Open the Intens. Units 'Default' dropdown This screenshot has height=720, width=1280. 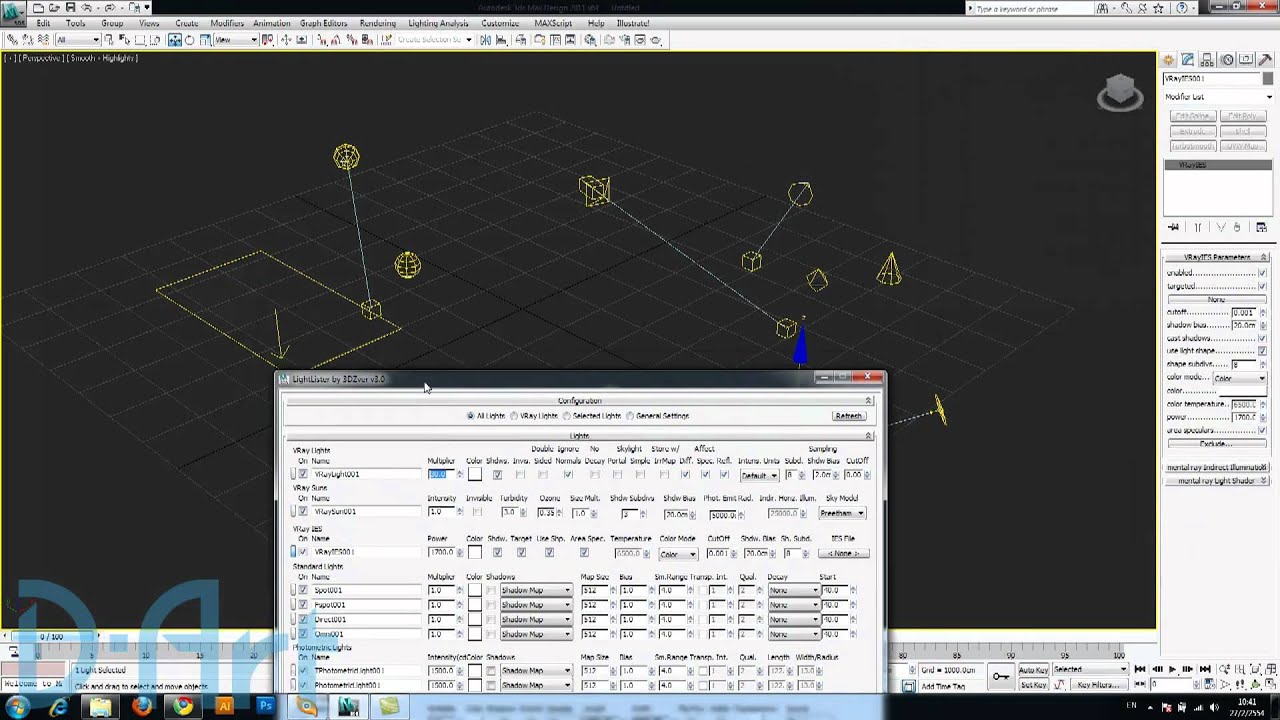click(759, 476)
